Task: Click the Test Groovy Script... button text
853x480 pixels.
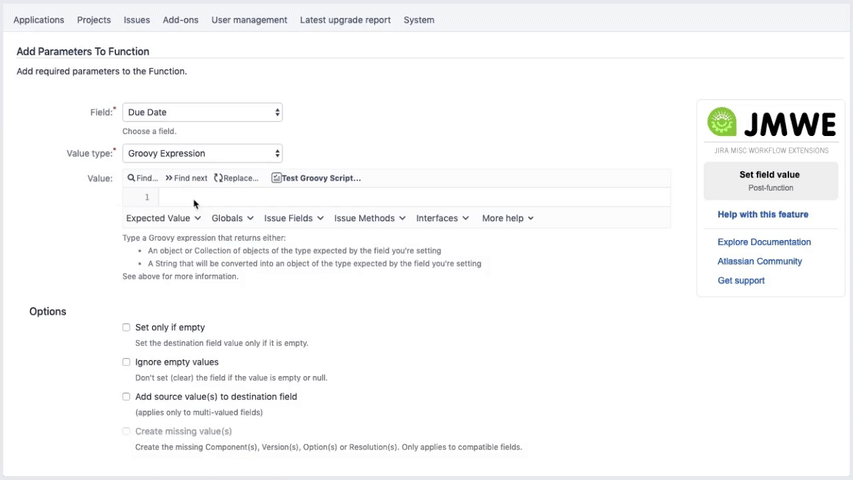Action: 322,178
